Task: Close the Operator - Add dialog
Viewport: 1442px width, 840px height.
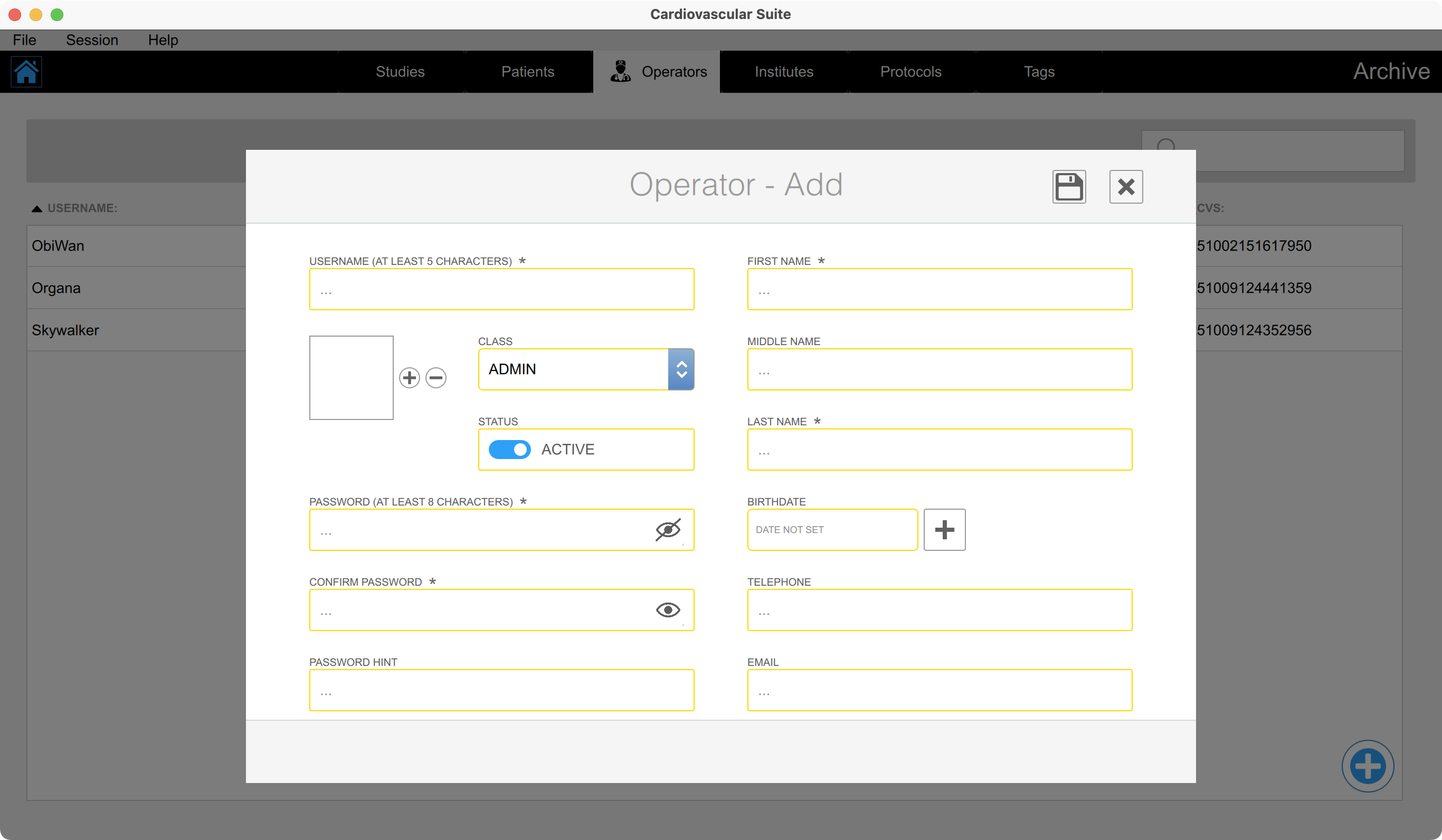Action: (x=1125, y=187)
